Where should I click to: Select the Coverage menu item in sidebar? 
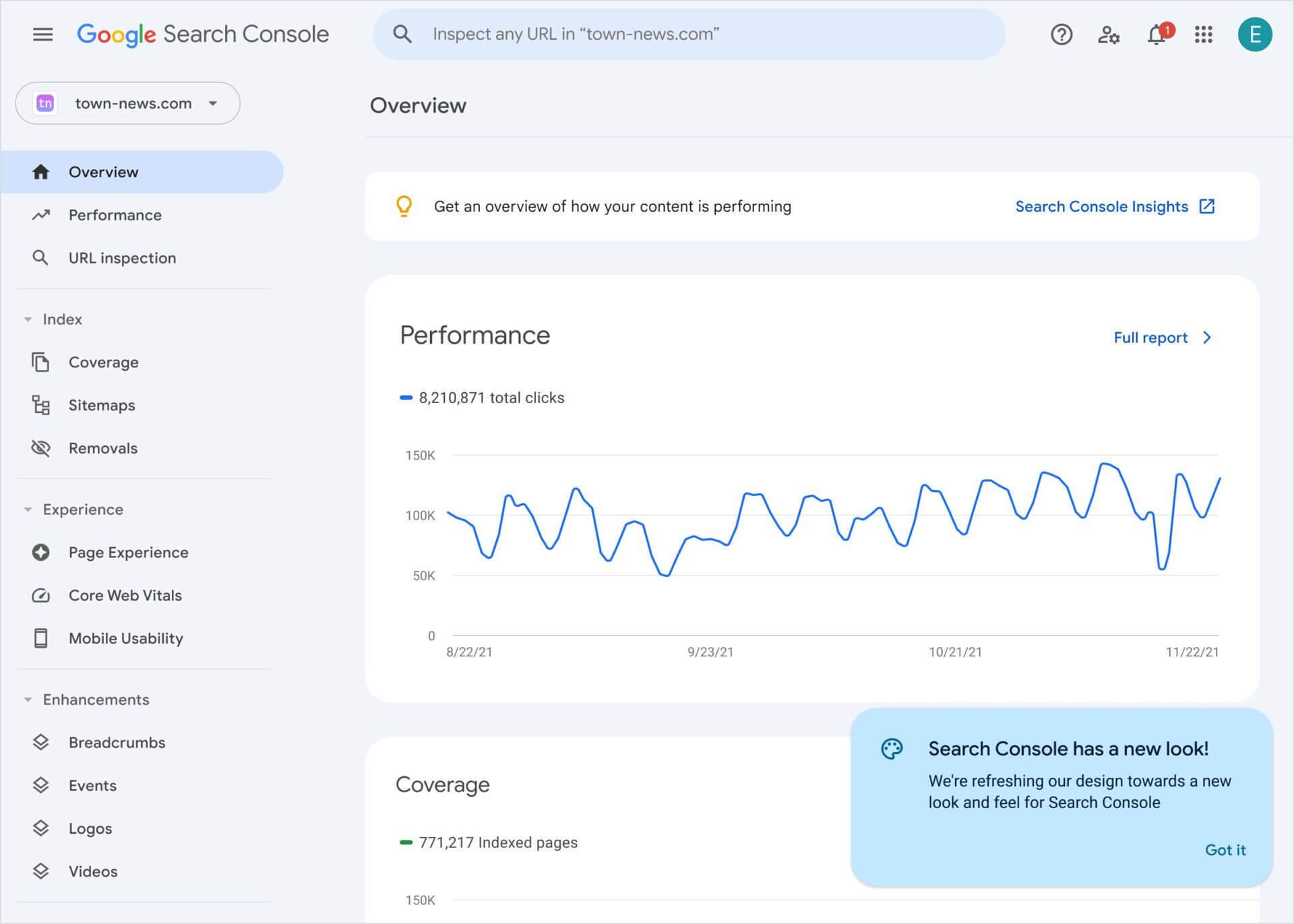coord(103,361)
